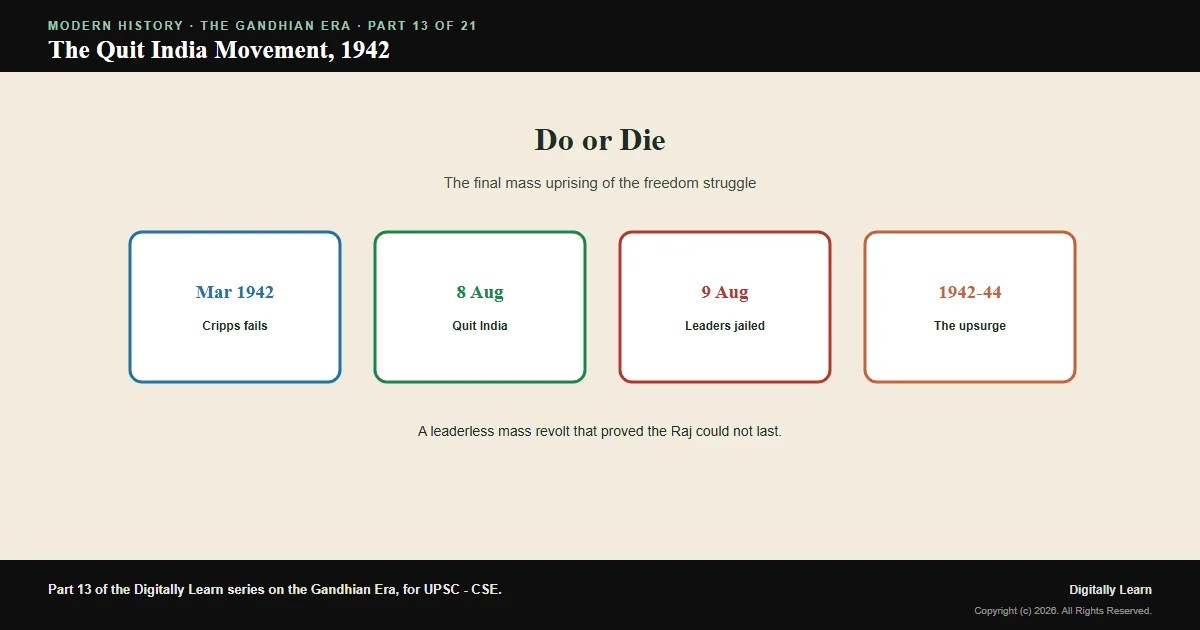
Task: Click the "Cripps fails" label
Action: pos(235,326)
